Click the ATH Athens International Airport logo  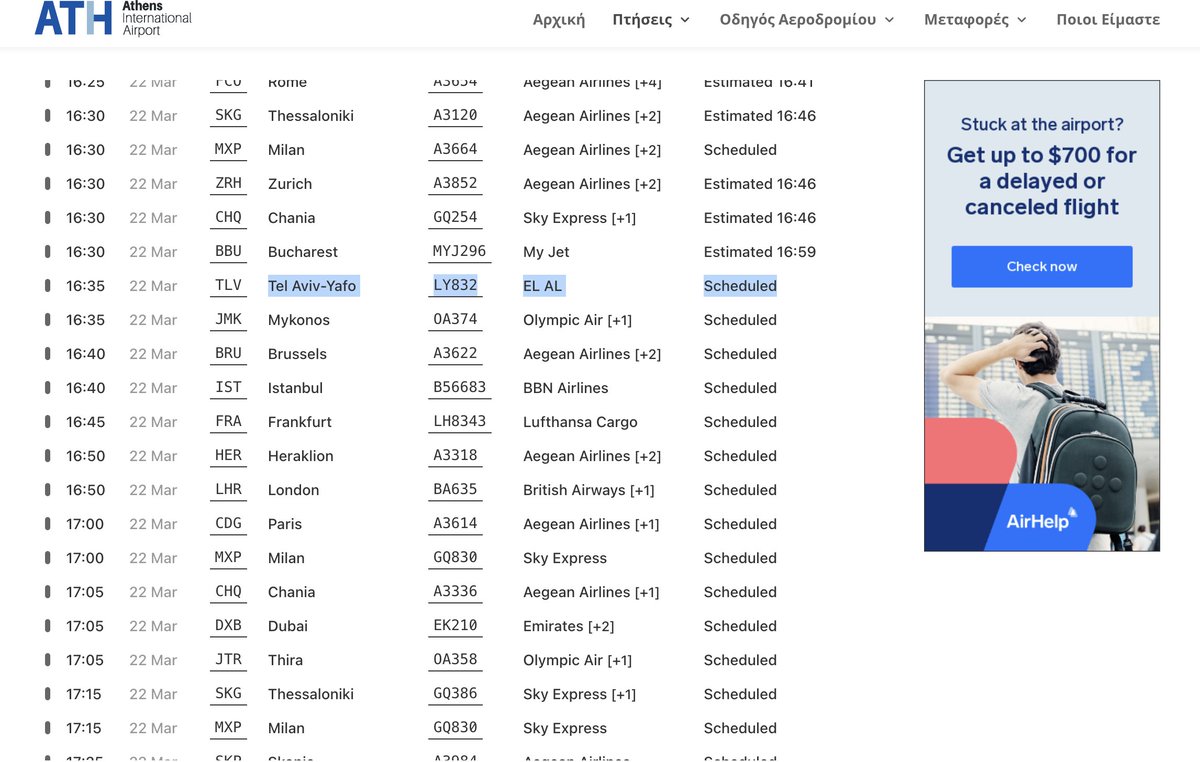click(113, 18)
